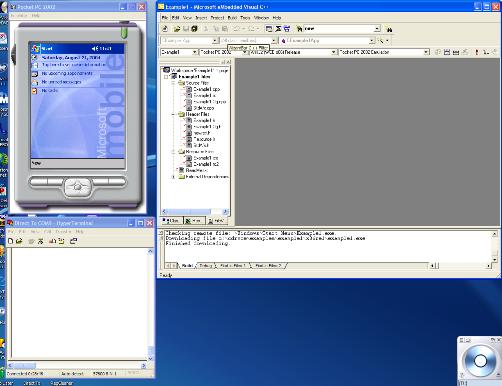
Task: Open the Tools menu in eMbedded Visual C++
Action: (245, 18)
